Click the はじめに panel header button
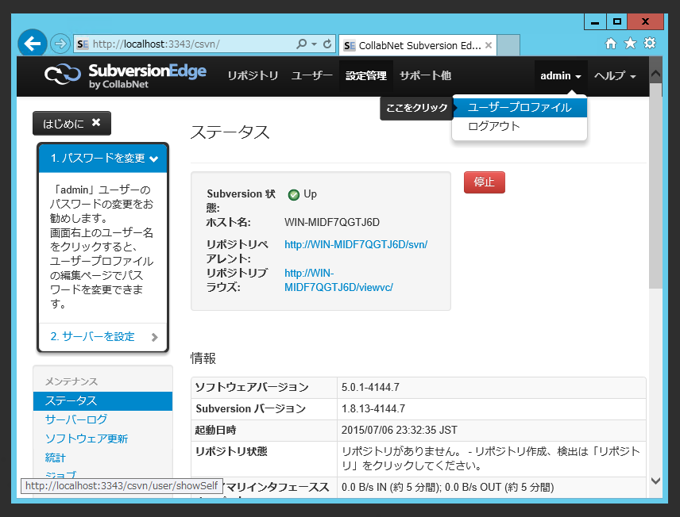This screenshot has height=517, width=680. (72, 124)
